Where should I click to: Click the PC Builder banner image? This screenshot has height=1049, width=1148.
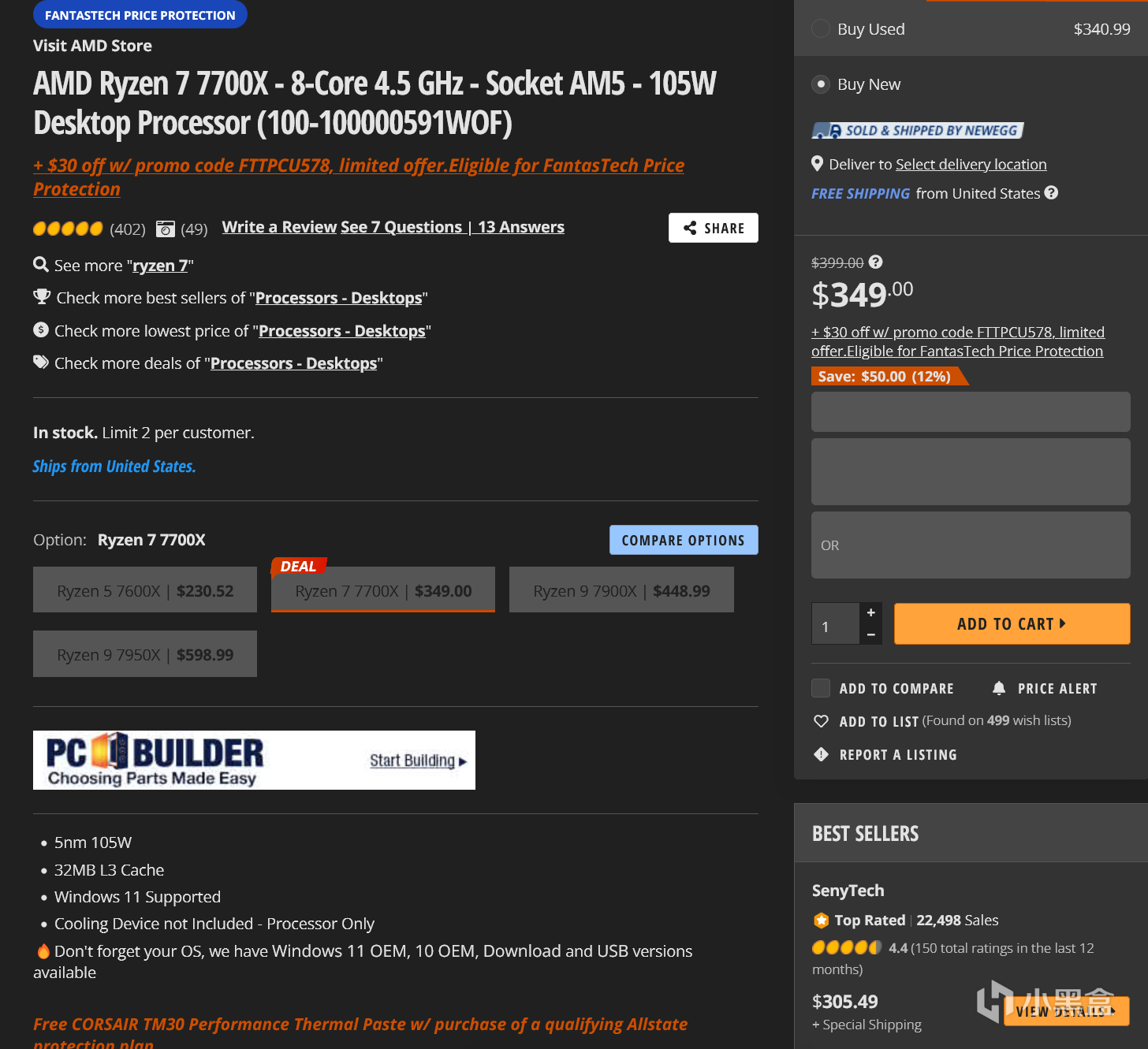254,760
